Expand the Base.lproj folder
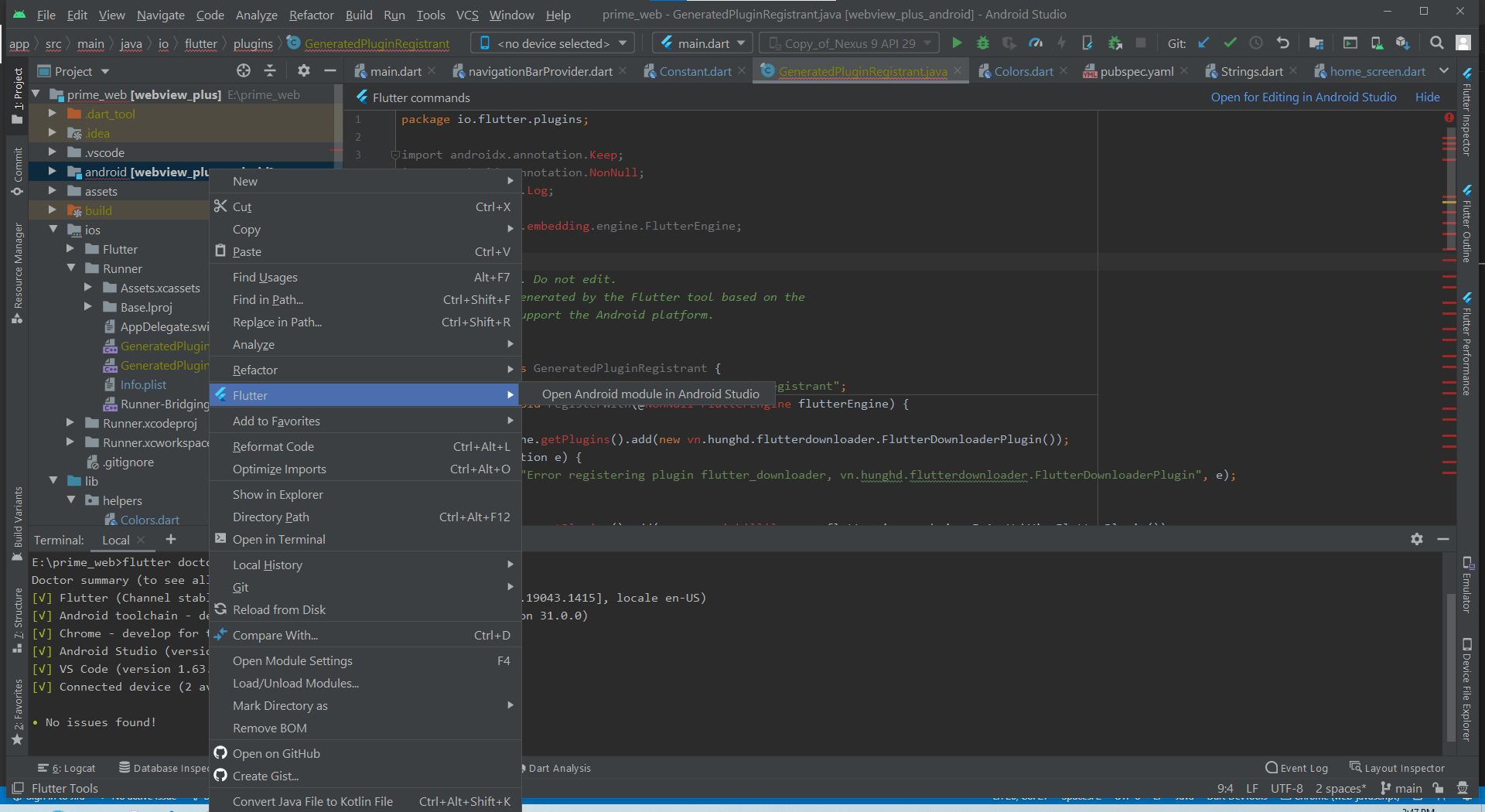 click(87, 307)
